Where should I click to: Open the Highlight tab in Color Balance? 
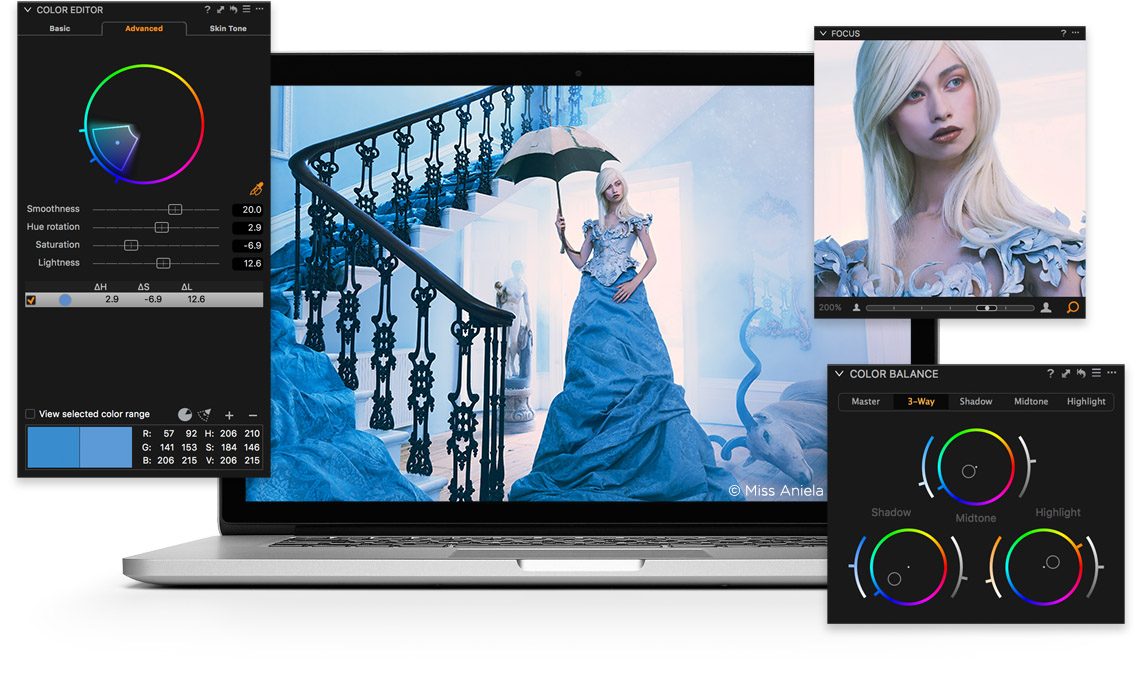(1086, 401)
